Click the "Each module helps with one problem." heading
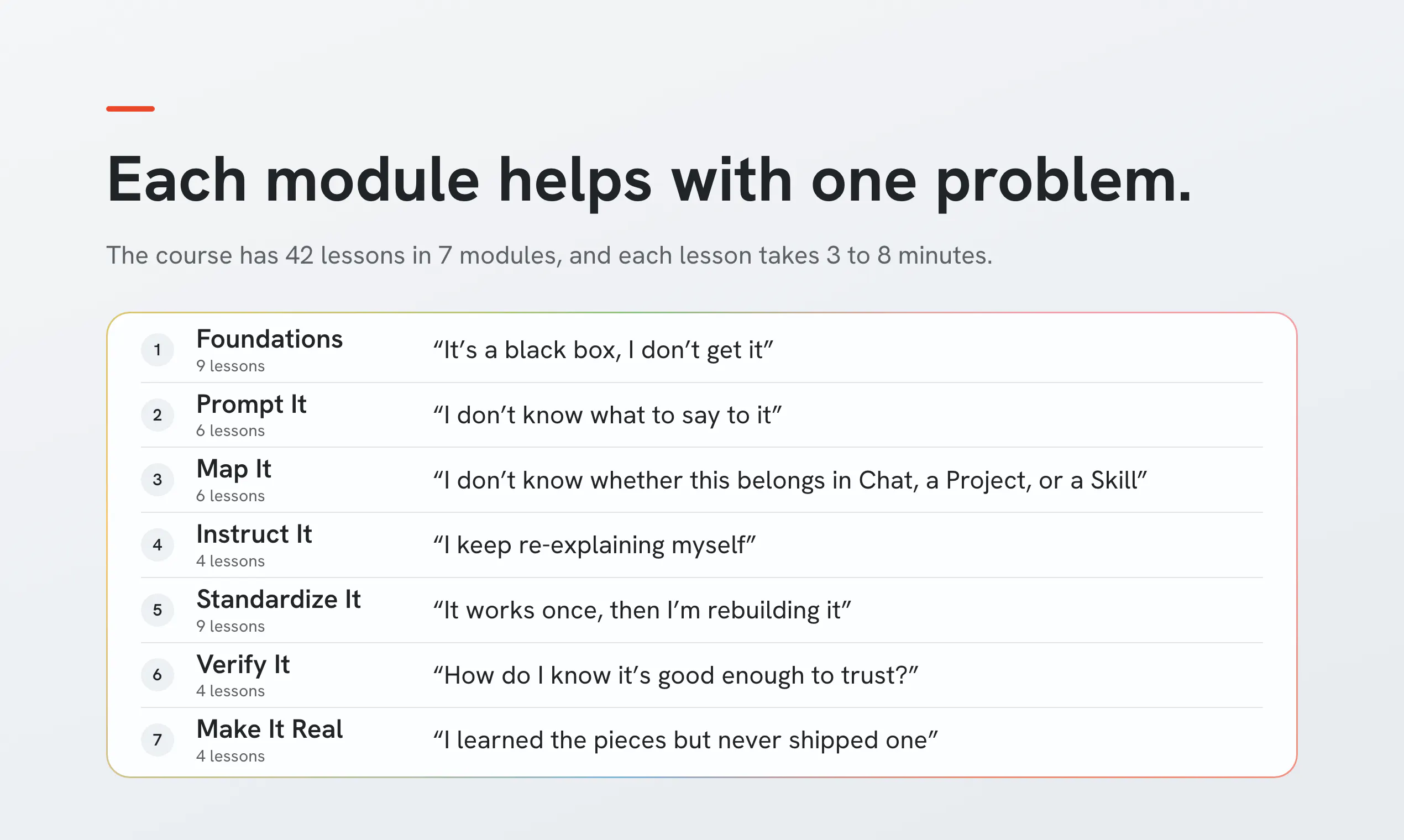 (649, 181)
